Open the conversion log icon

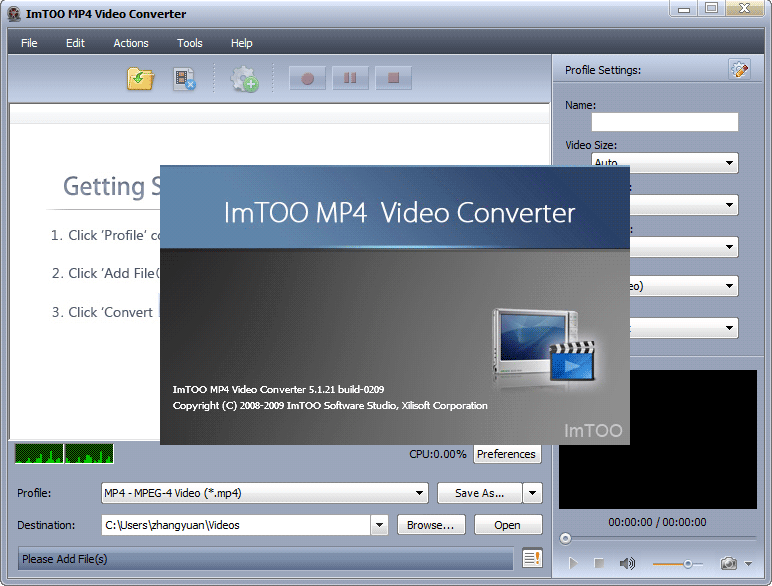tap(532, 558)
